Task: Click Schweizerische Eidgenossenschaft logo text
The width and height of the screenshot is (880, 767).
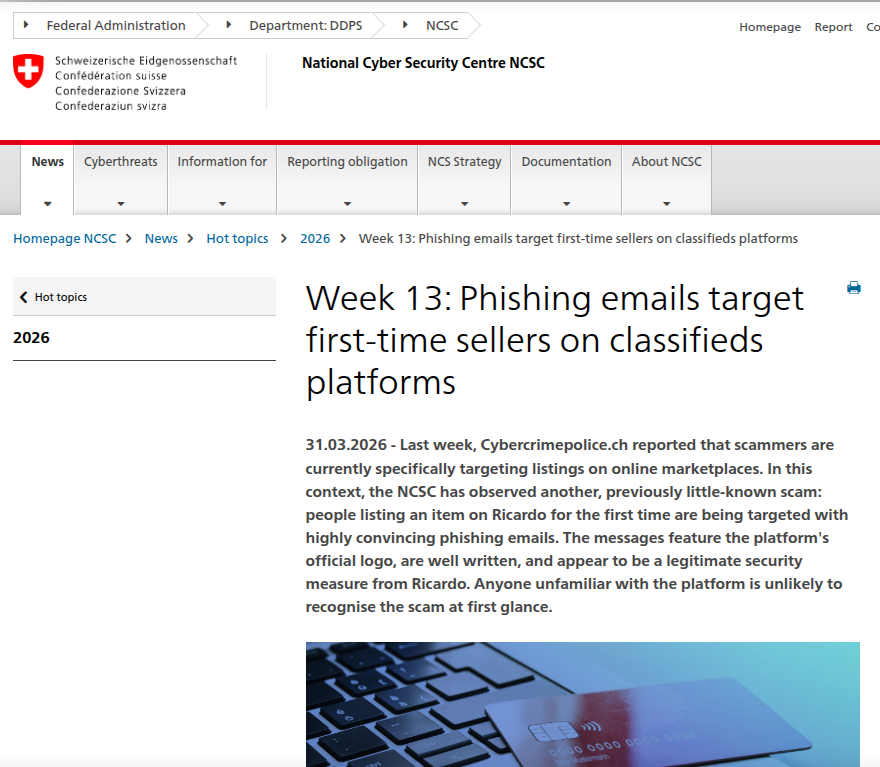Action: [x=146, y=61]
